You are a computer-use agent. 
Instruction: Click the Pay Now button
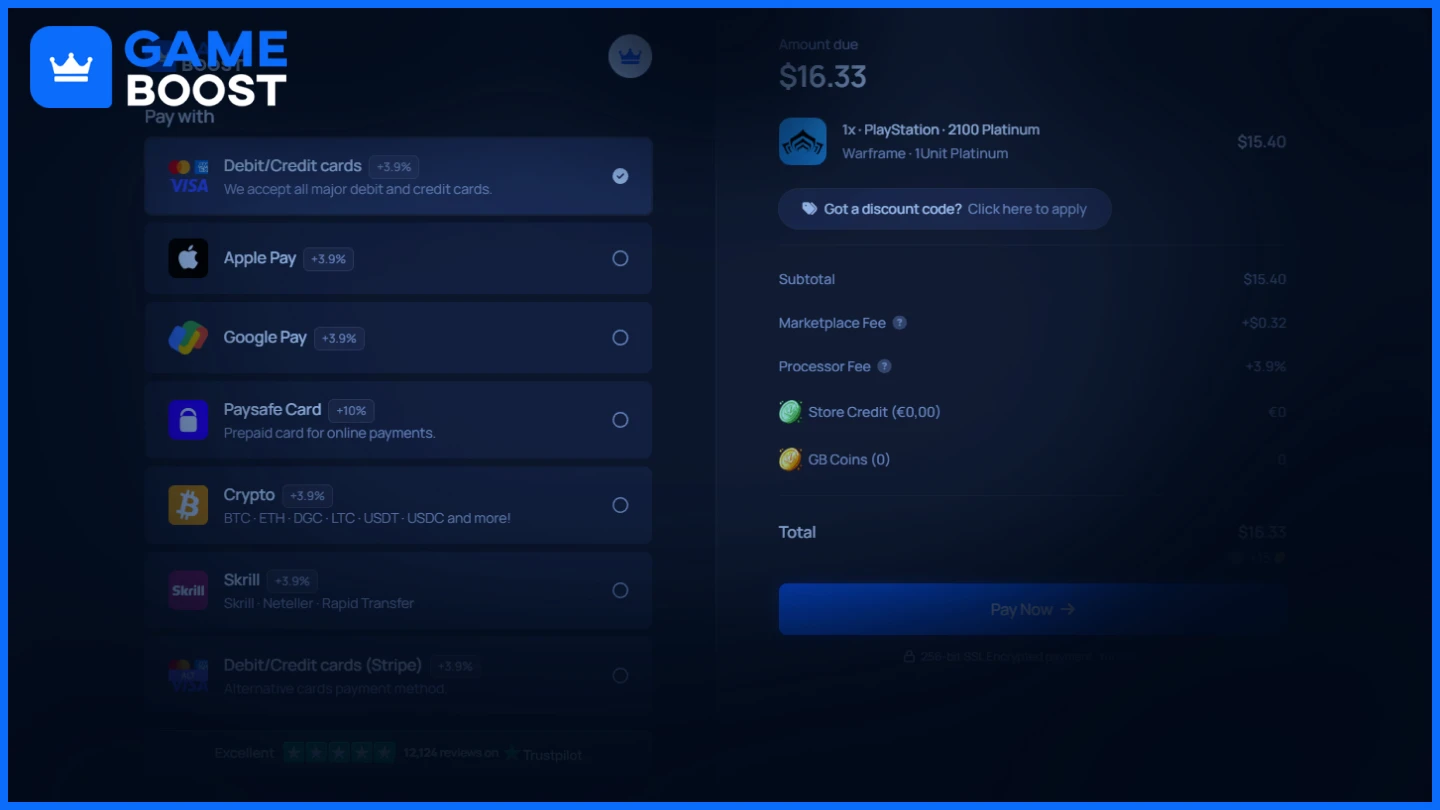[x=1032, y=609]
